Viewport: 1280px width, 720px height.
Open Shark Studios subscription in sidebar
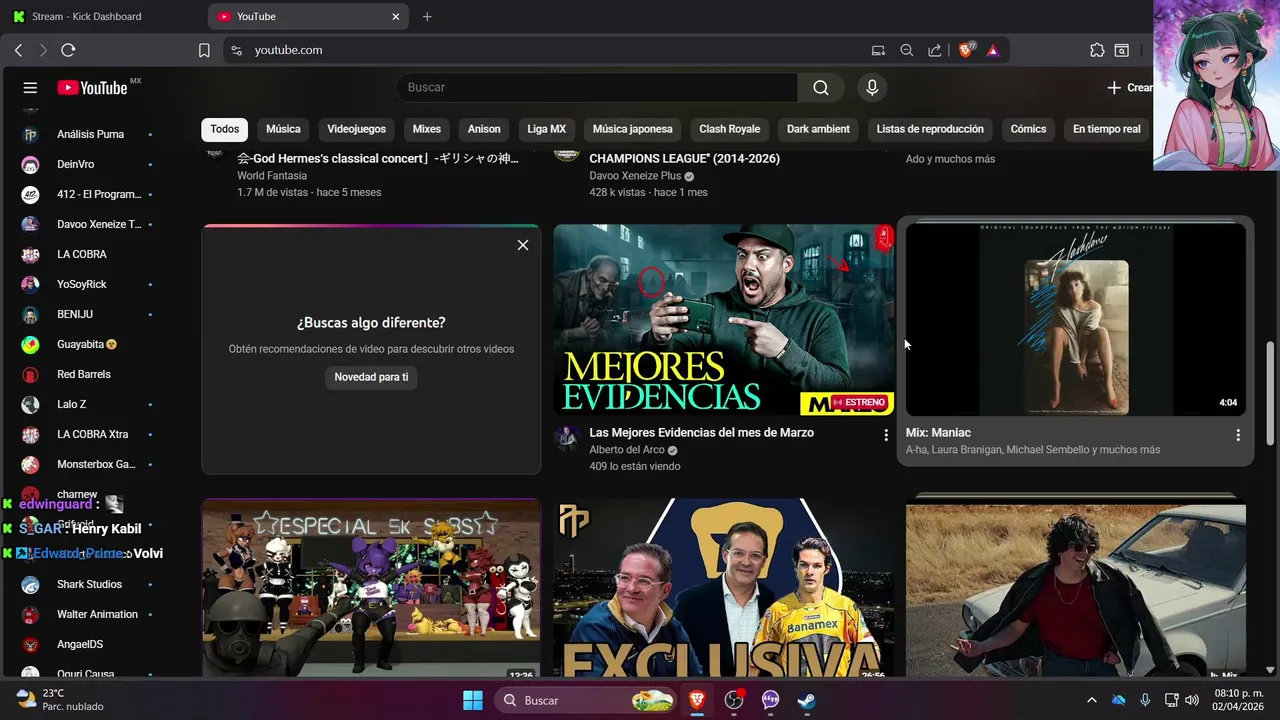(x=87, y=584)
